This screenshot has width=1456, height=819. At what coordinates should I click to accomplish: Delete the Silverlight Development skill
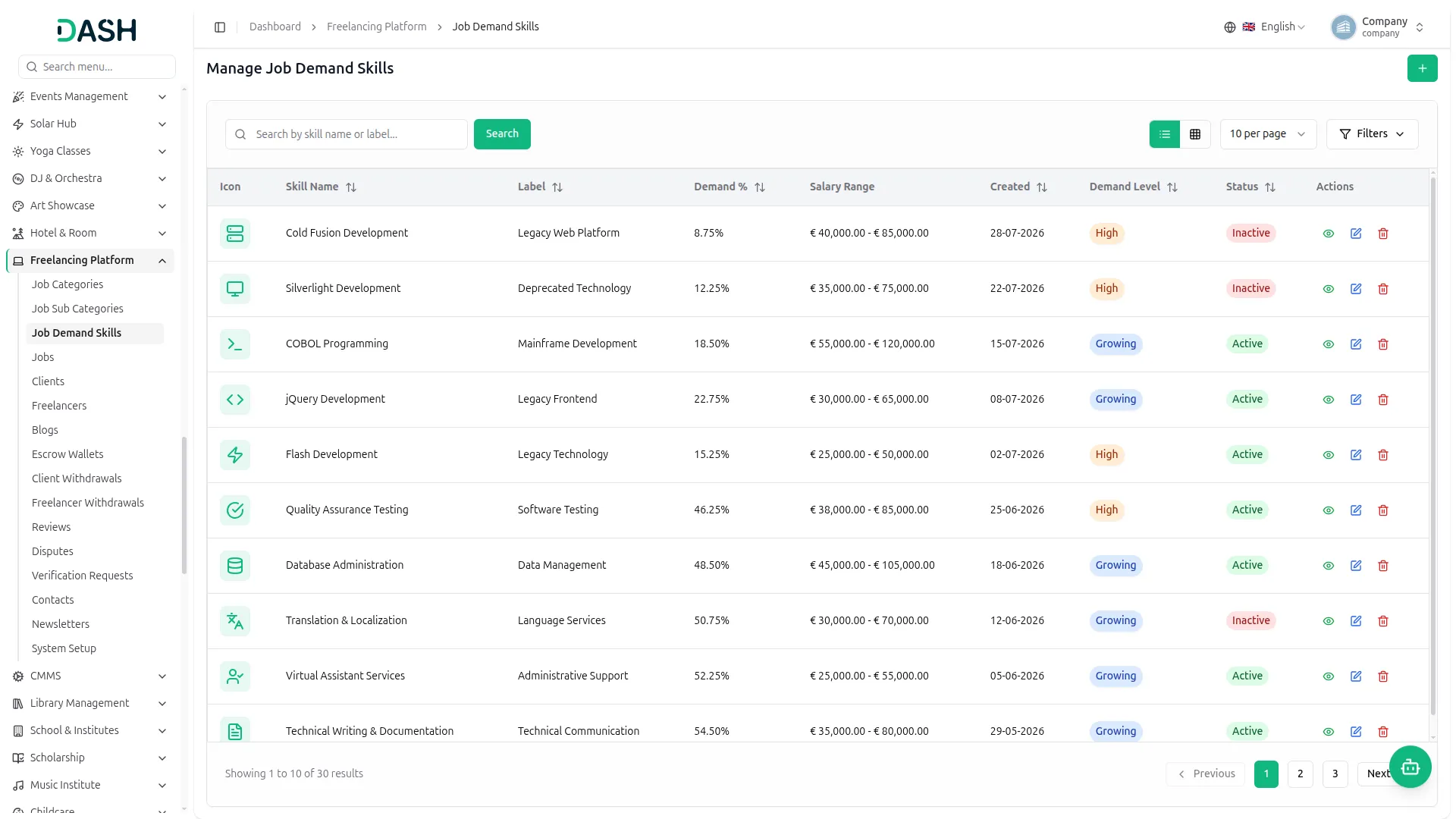point(1383,289)
